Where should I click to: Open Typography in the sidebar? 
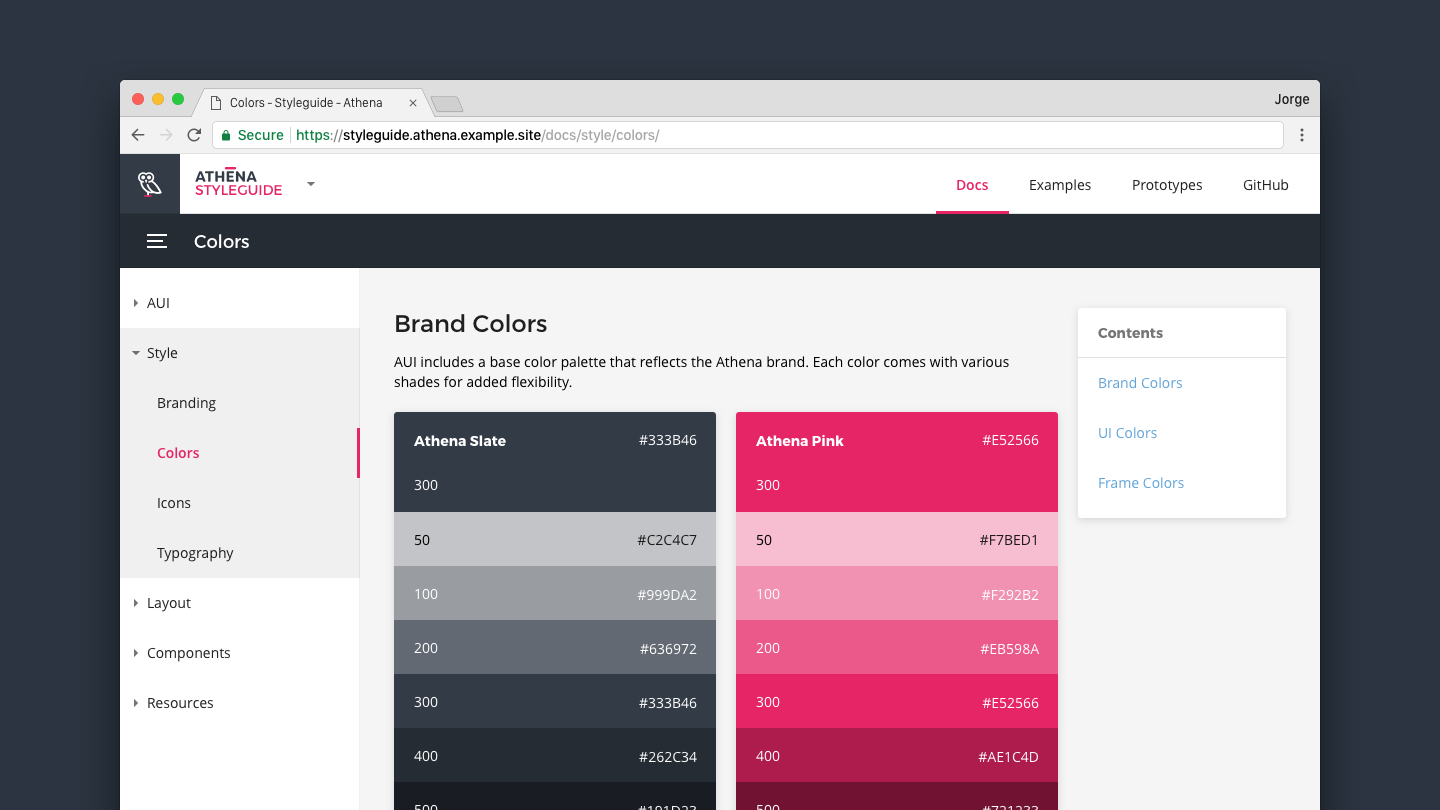click(195, 553)
